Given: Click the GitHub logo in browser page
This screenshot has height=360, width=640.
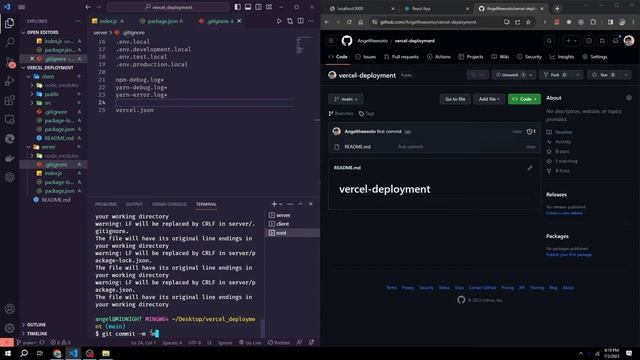Looking at the screenshot, I should point(347,40).
